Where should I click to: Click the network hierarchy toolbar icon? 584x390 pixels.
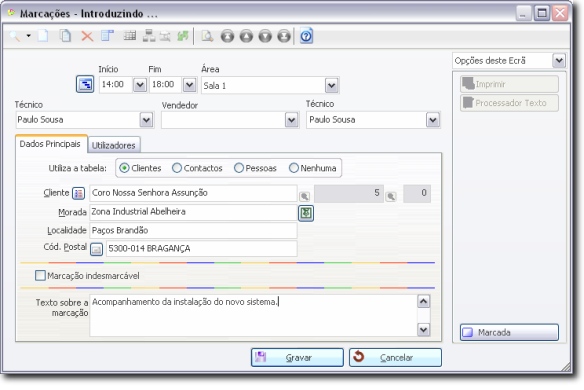(x=149, y=36)
